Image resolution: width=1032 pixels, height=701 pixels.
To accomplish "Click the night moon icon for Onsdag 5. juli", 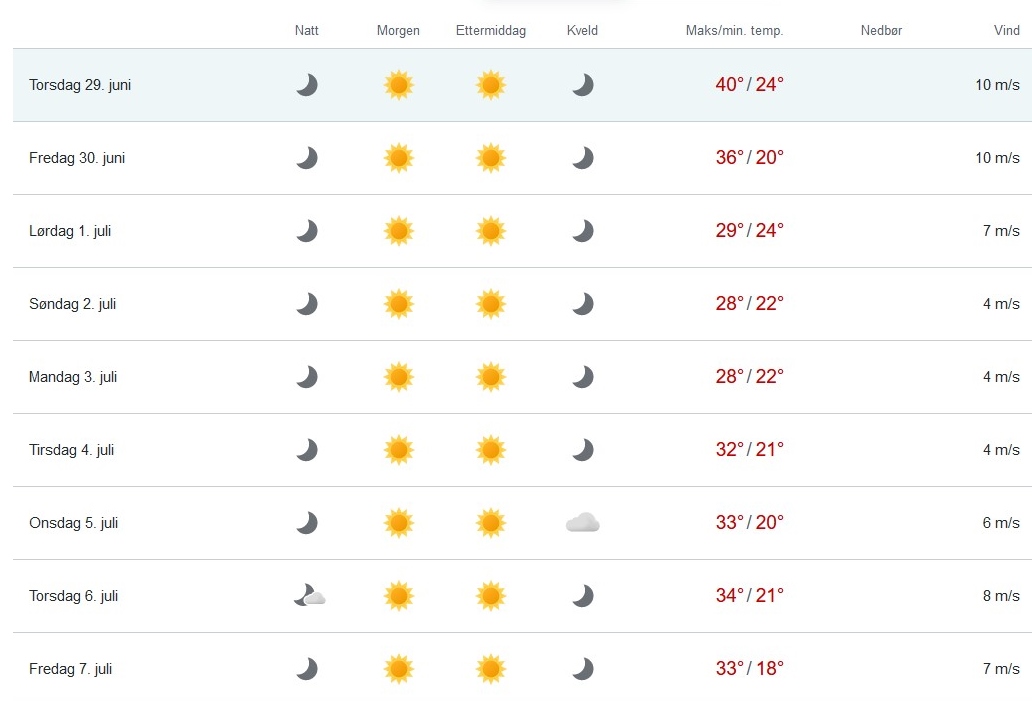I will point(307,523).
